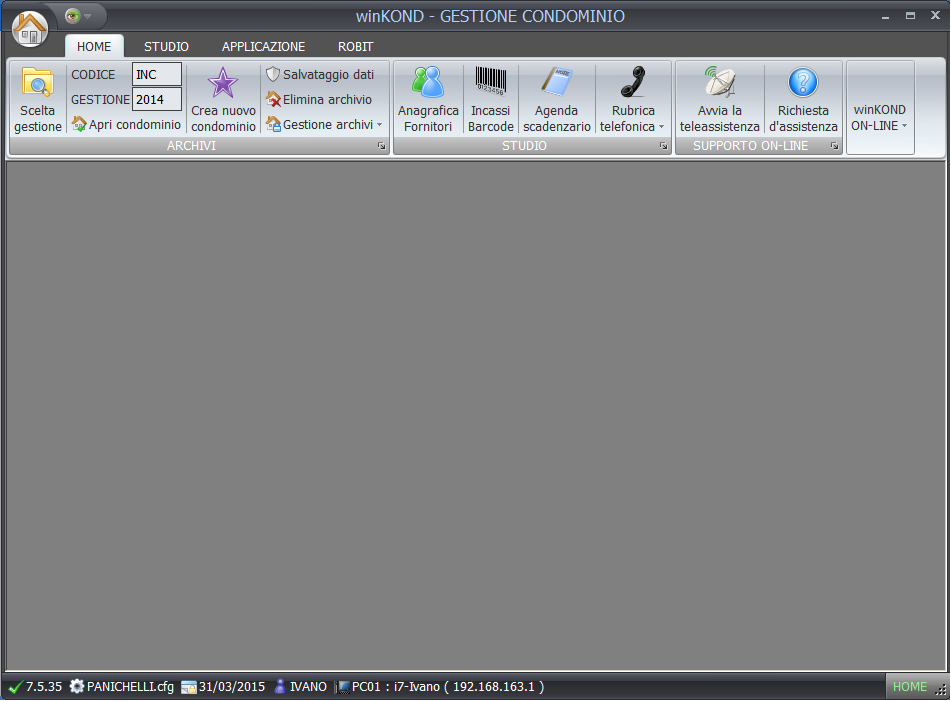Screen dimensions: 951x701
Task: Click the PC01 : i7-Ivano network text
Action: (448, 686)
